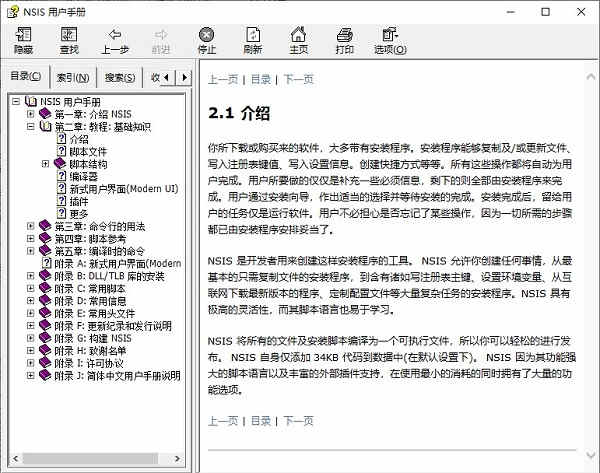Image resolution: width=600 pixels, height=473 pixels.
Task: Click the content pane scroll up arrow
Action: (590, 77)
